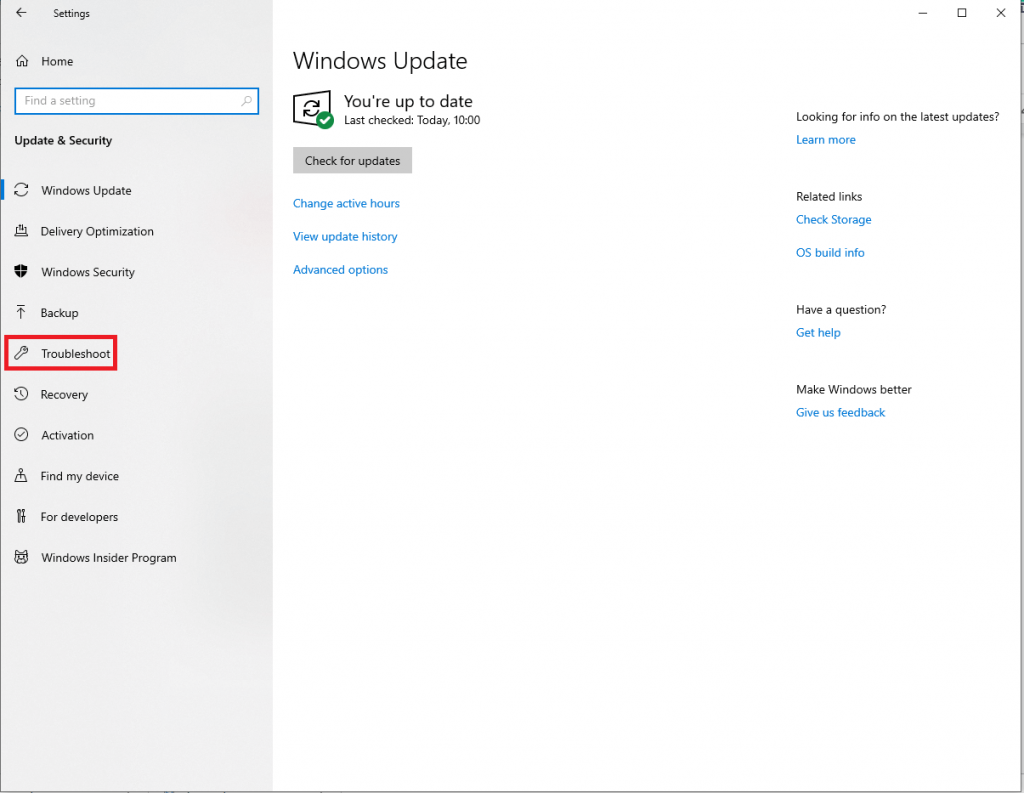Open Find my device section
Viewport: 1024px width, 793px height.
click(x=80, y=476)
